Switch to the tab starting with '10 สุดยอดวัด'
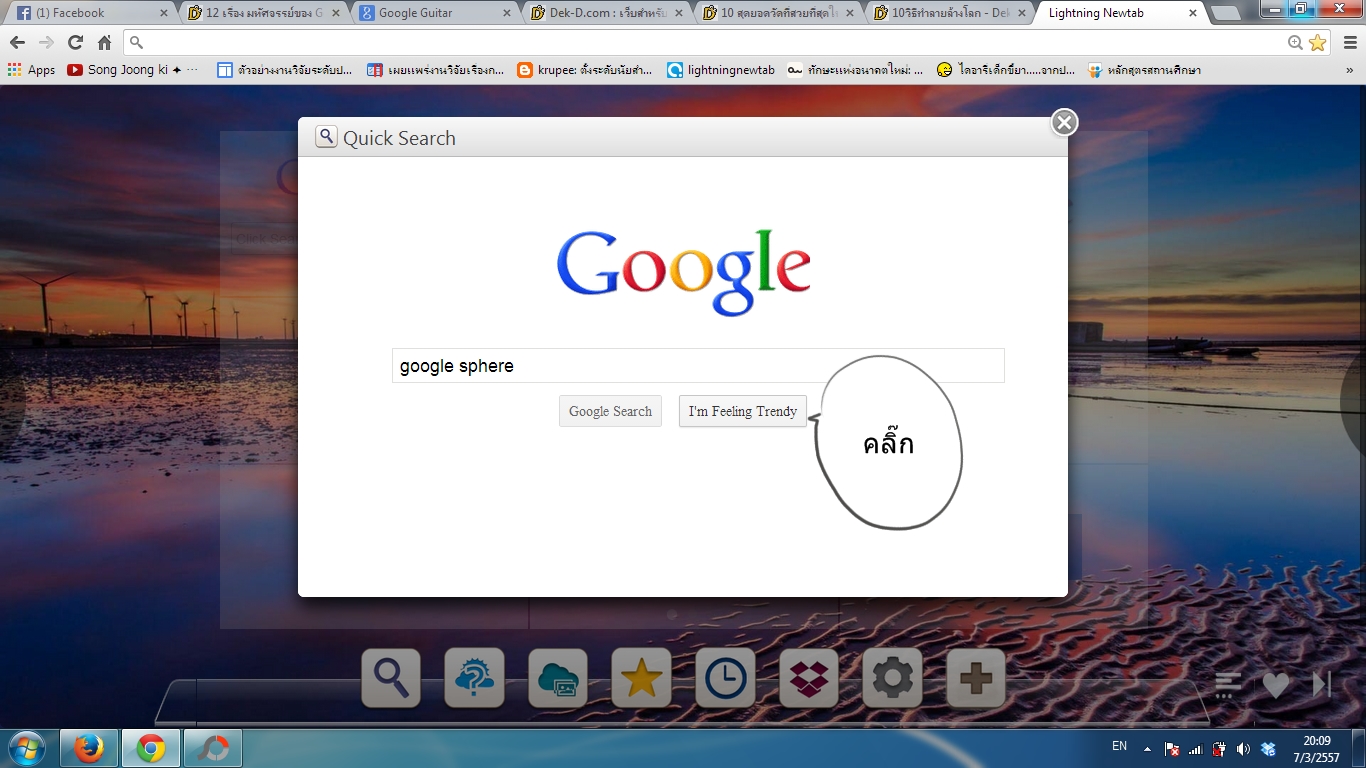The width and height of the screenshot is (1366, 768). click(778, 13)
